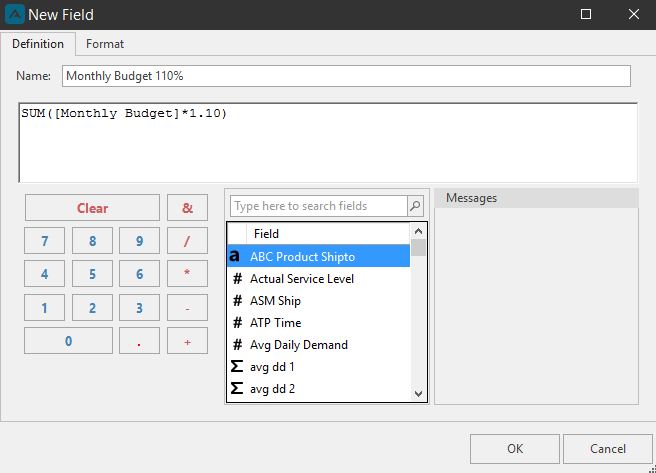Click the decimal point button
Viewport: 656px width, 473px height.
click(139, 341)
